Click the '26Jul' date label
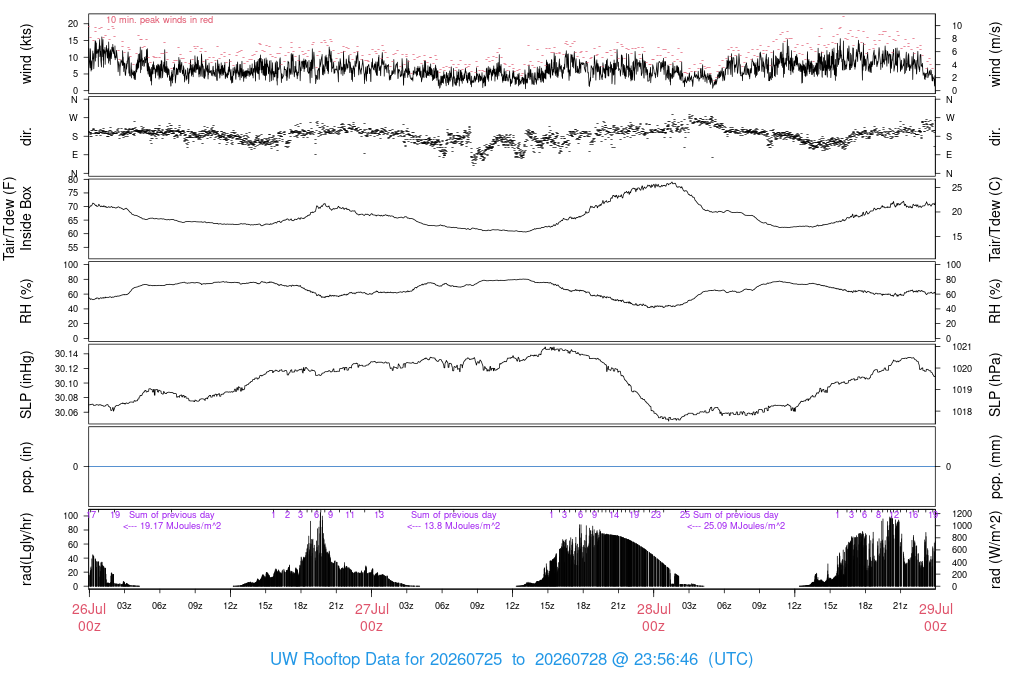The width and height of the screenshot is (1024, 700). pos(89,609)
